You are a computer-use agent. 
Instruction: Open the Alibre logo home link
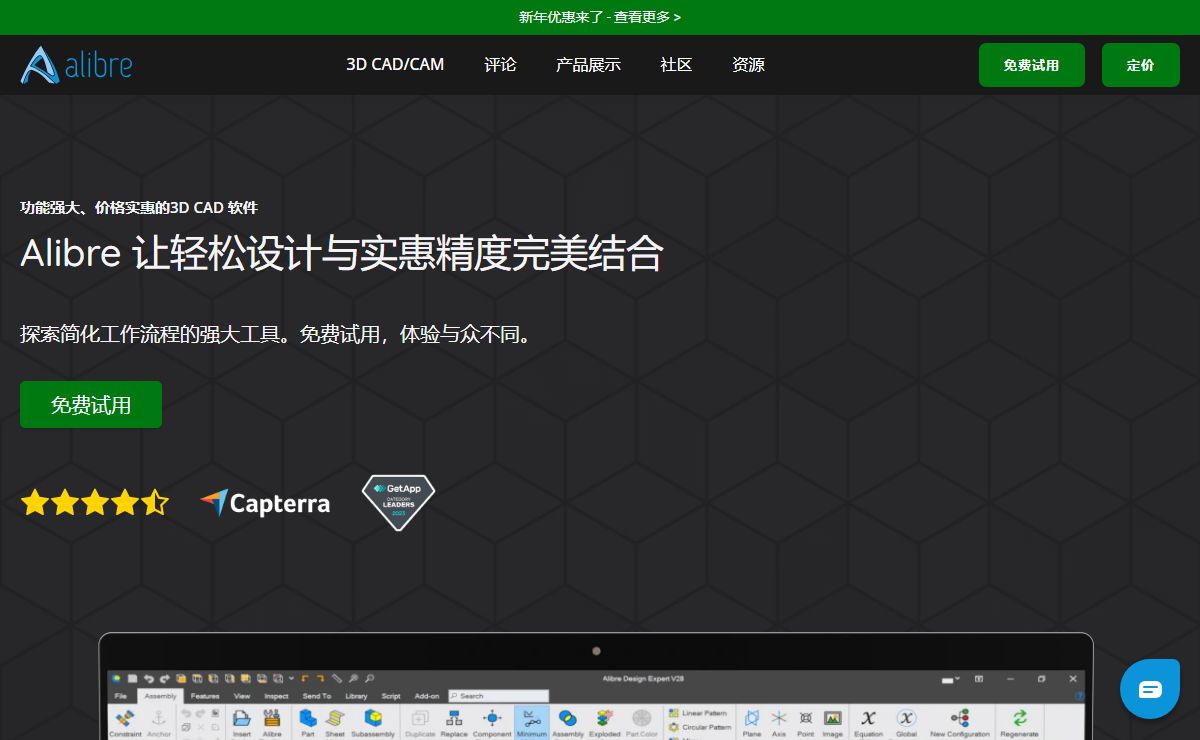point(76,65)
